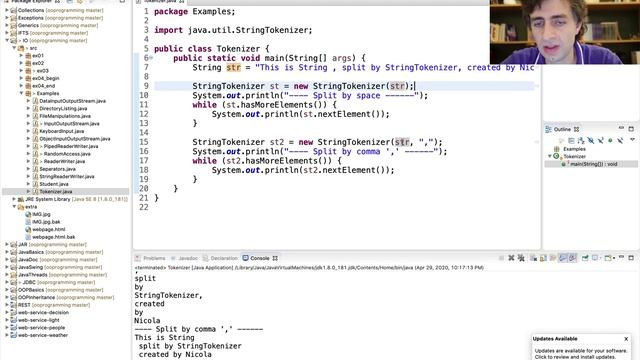Click Display Selected Console icon
The width and height of the screenshot is (640, 360).
(595, 258)
